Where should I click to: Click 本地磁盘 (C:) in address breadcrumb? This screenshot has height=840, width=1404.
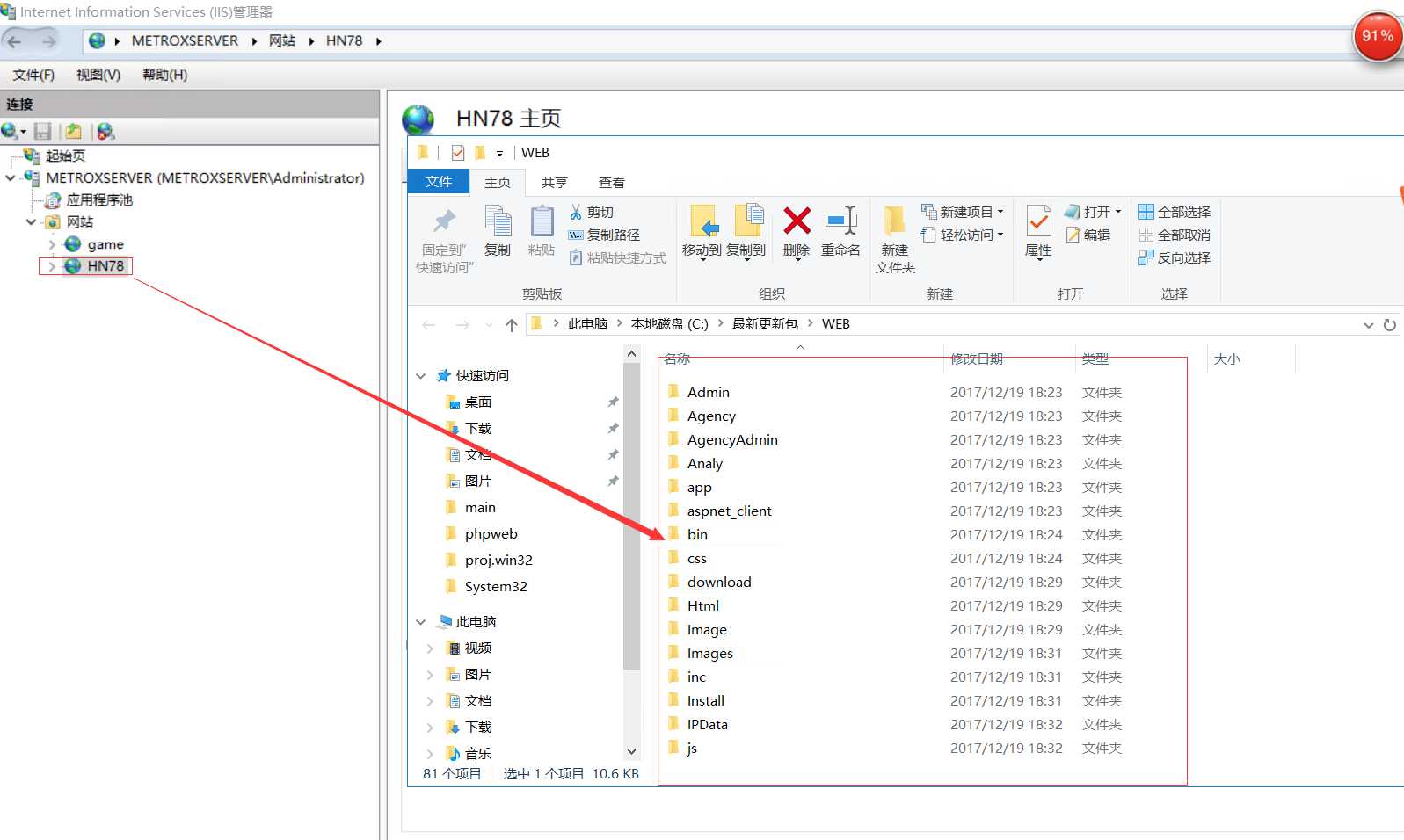(669, 324)
